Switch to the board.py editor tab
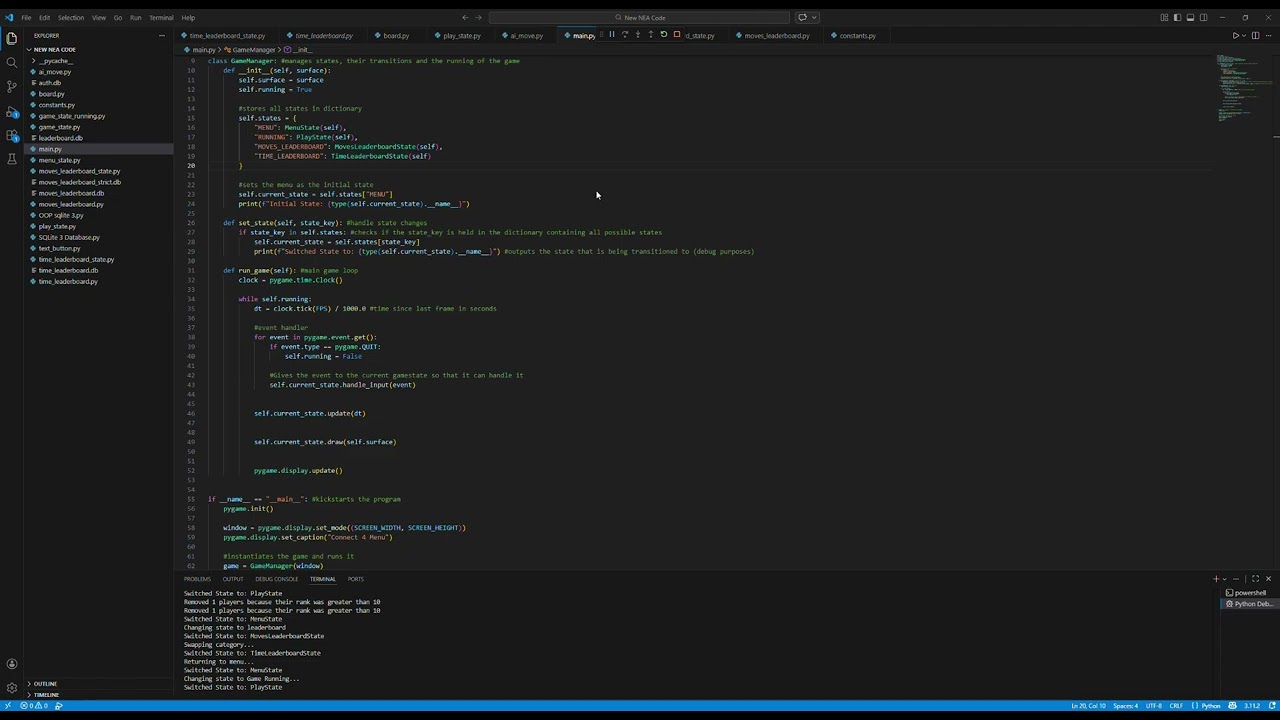 pyautogui.click(x=396, y=36)
